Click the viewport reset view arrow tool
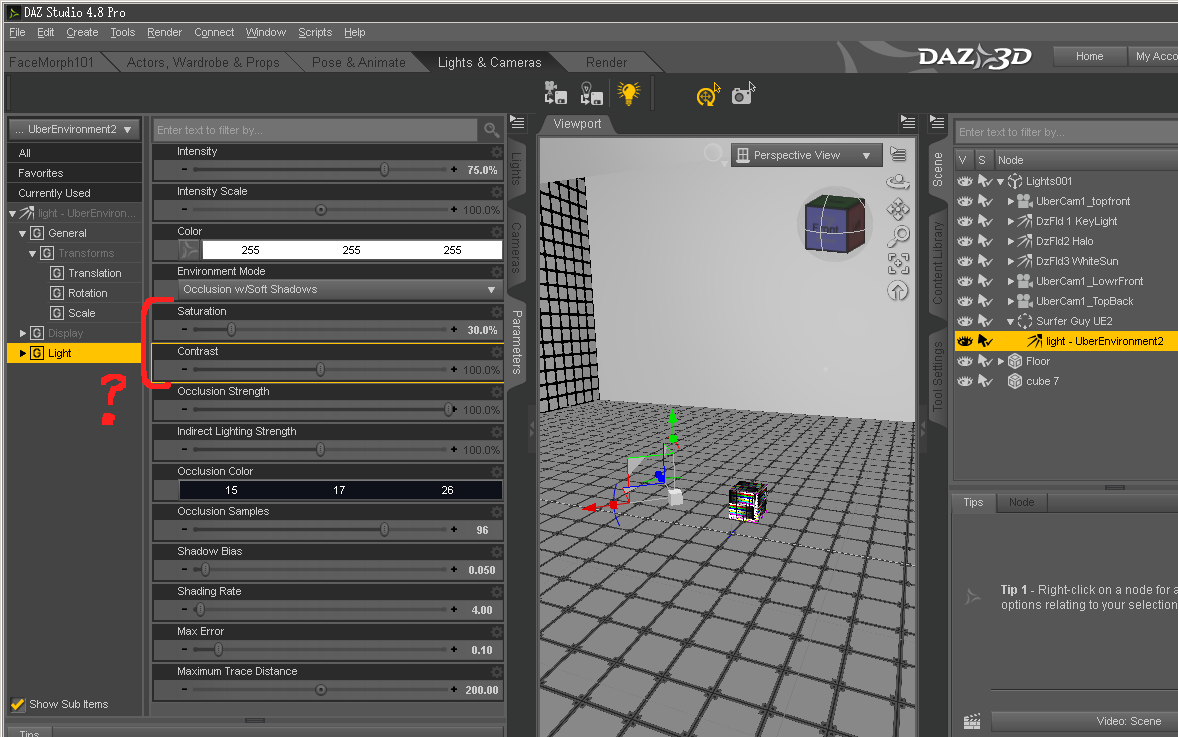Image resolution: width=1178 pixels, height=737 pixels. 898,291
